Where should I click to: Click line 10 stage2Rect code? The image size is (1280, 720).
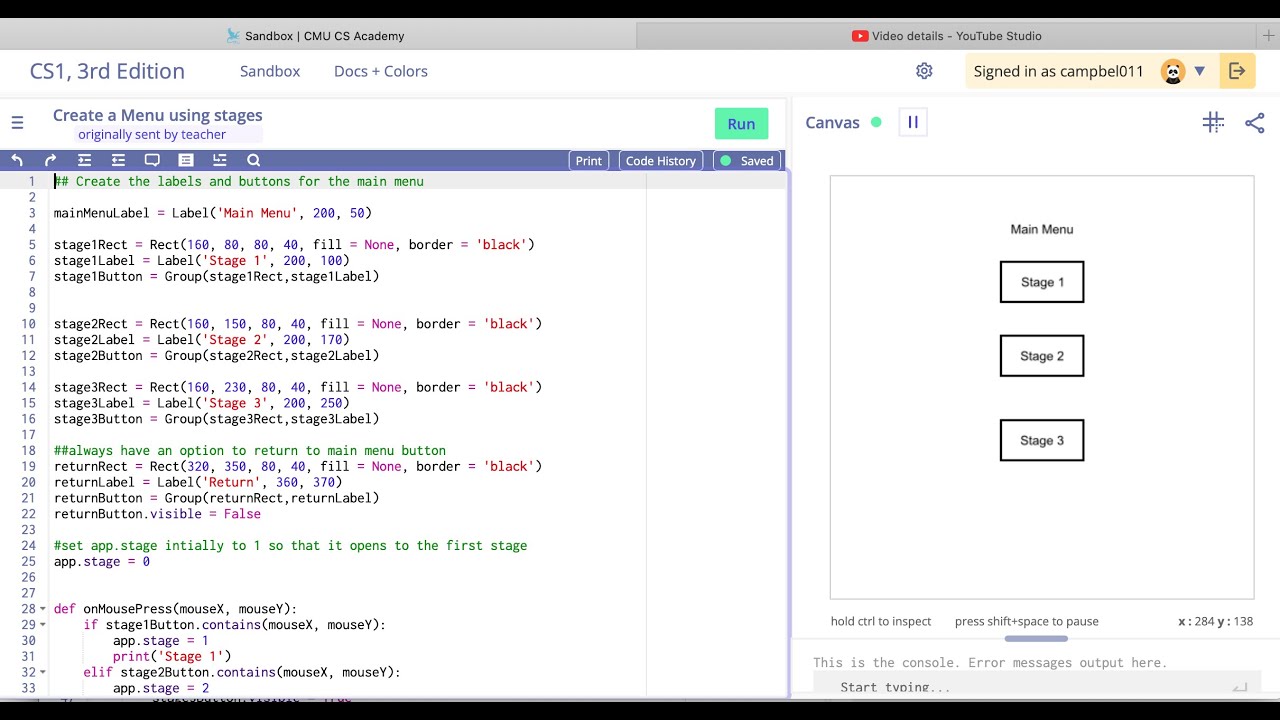click(x=298, y=324)
